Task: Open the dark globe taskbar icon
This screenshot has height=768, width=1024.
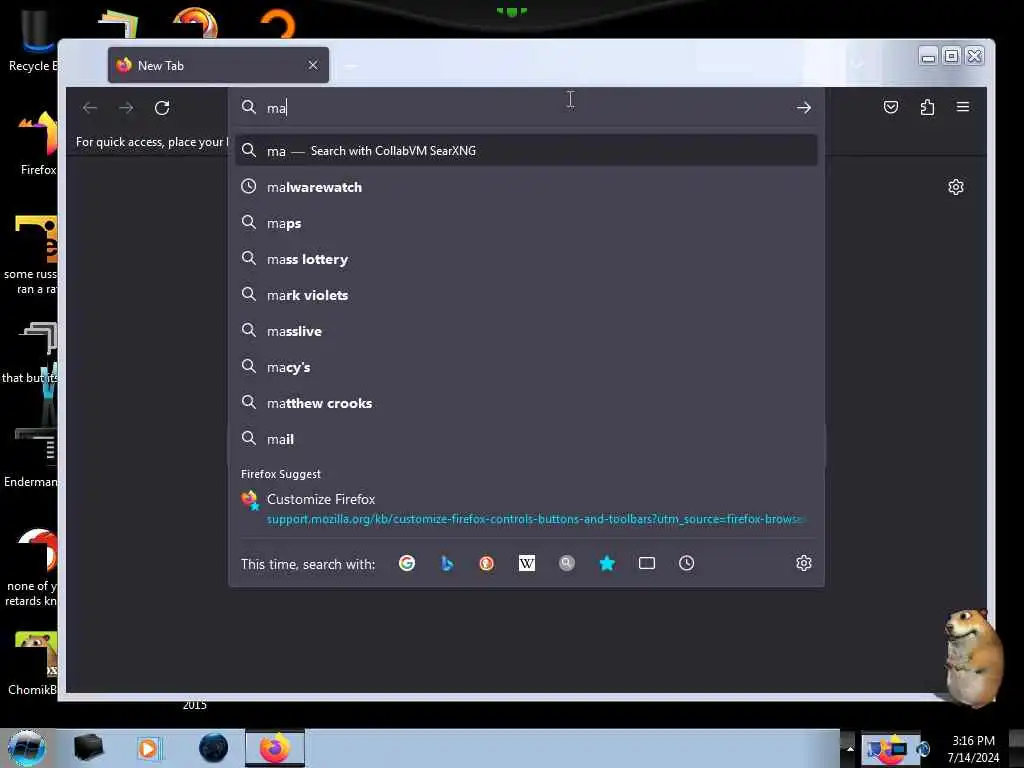Action: (213, 748)
